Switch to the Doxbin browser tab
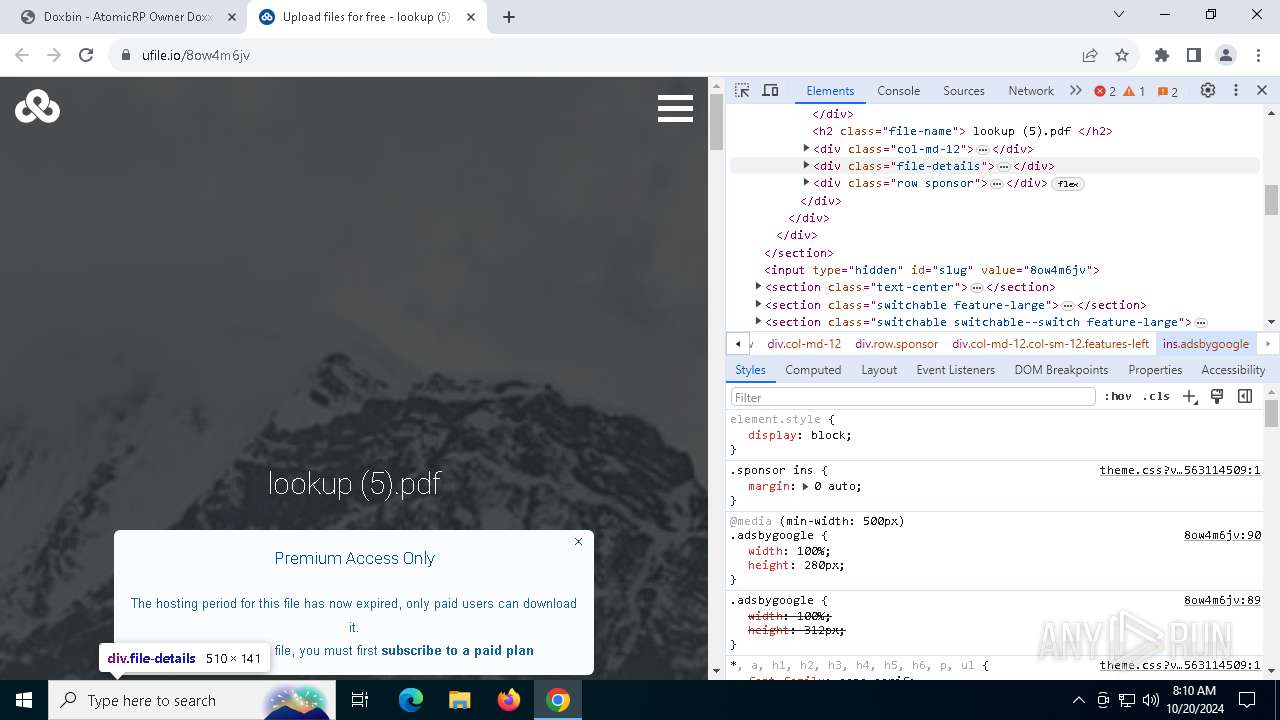The image size is (1280, 720). [128, 17]
